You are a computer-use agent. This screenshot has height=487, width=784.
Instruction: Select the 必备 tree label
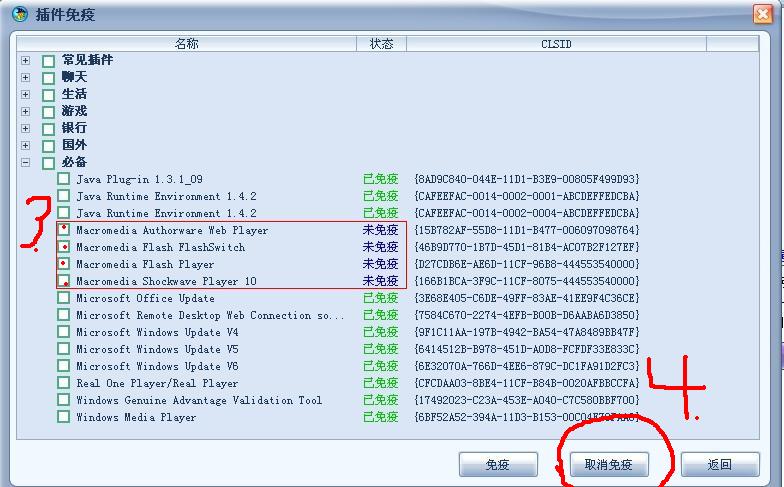coord(74,162)
